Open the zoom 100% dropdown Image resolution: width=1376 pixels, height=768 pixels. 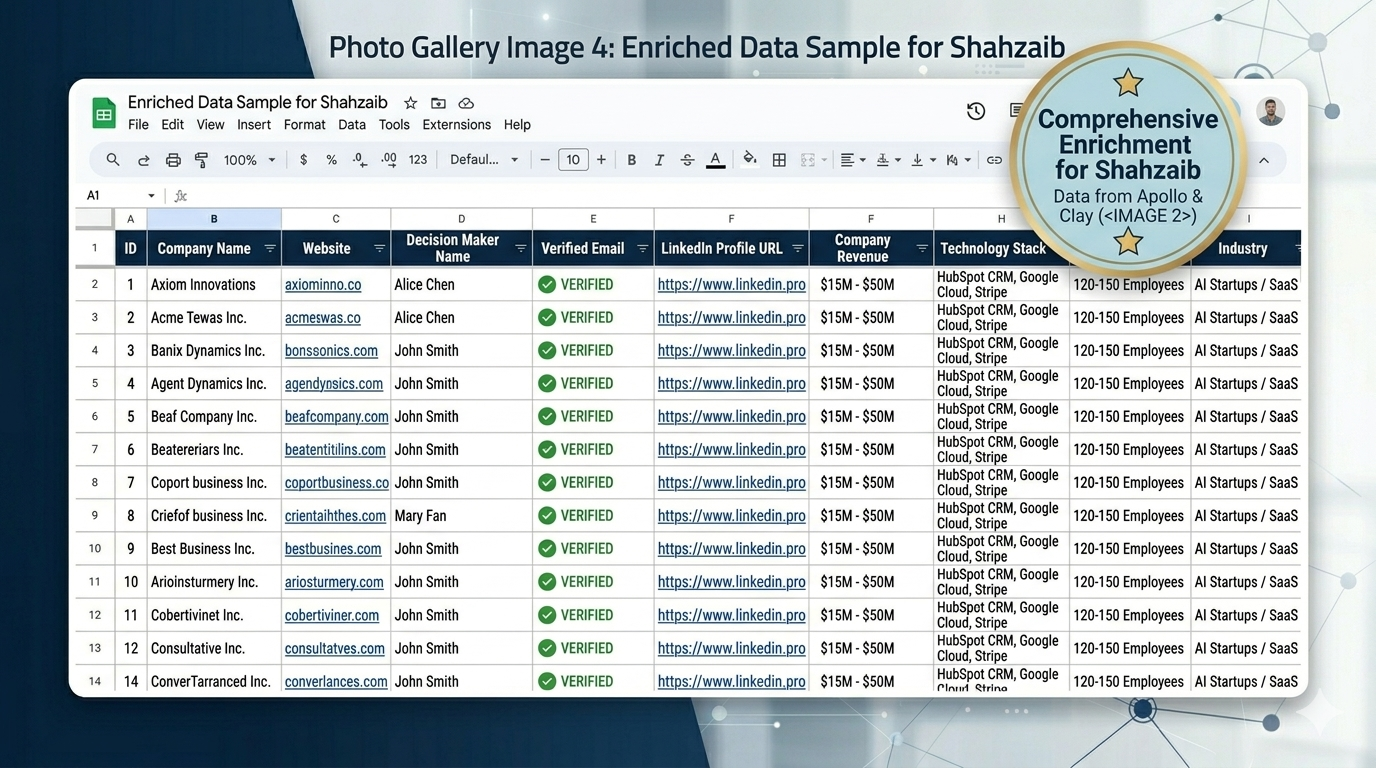249,160
